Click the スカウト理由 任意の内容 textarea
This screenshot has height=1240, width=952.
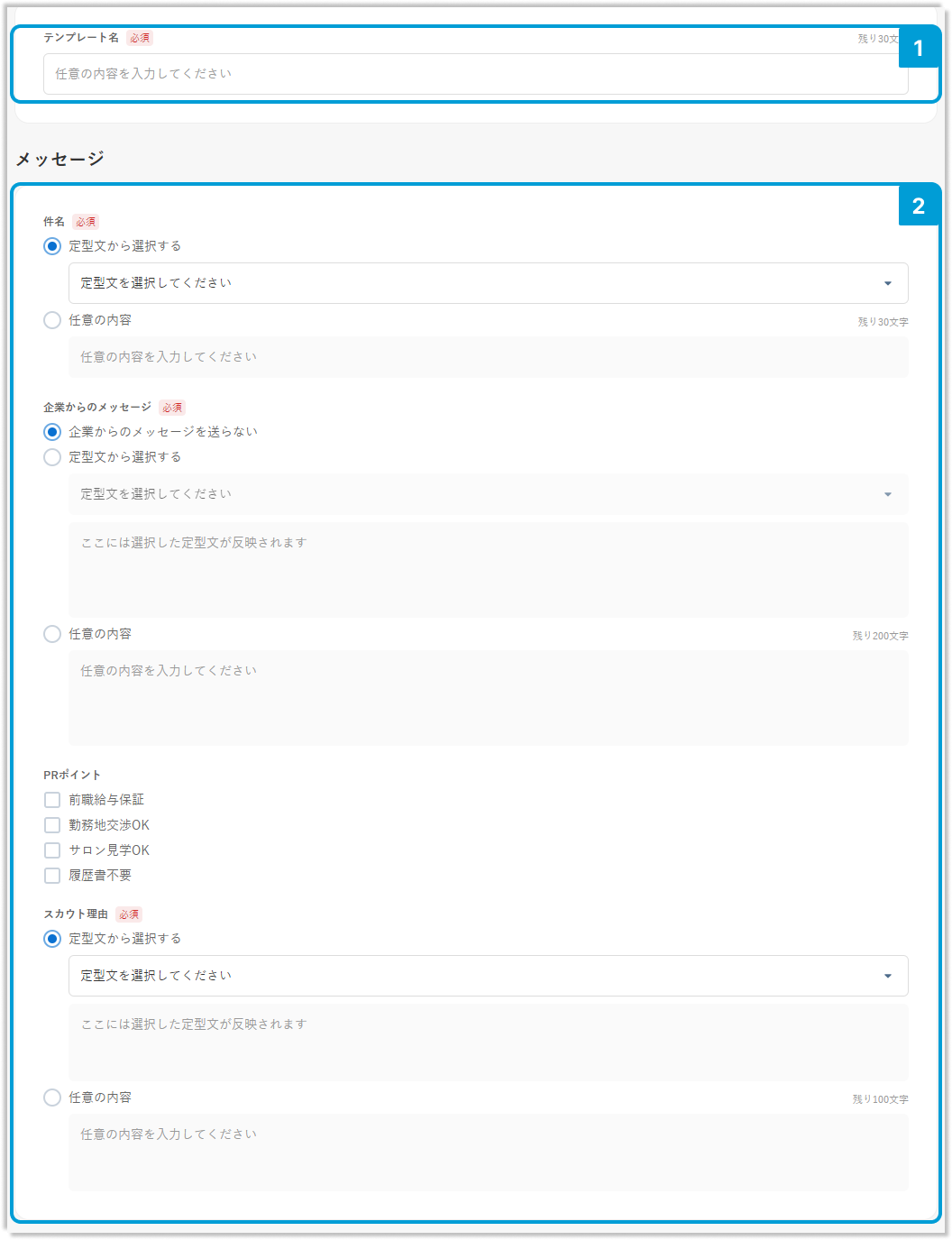coord(488,1152)
